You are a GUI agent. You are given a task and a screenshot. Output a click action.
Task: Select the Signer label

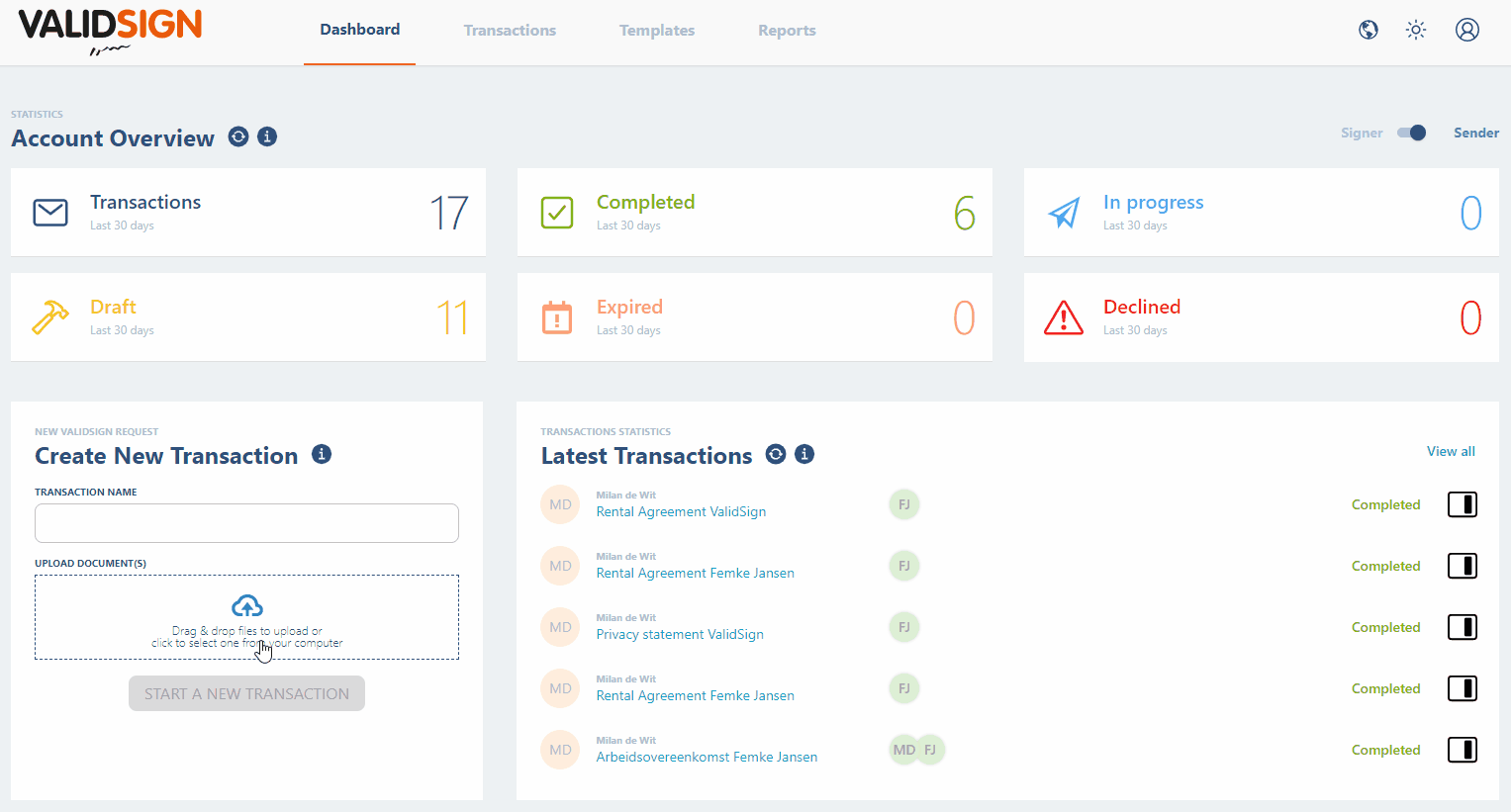pos(1362,133)
